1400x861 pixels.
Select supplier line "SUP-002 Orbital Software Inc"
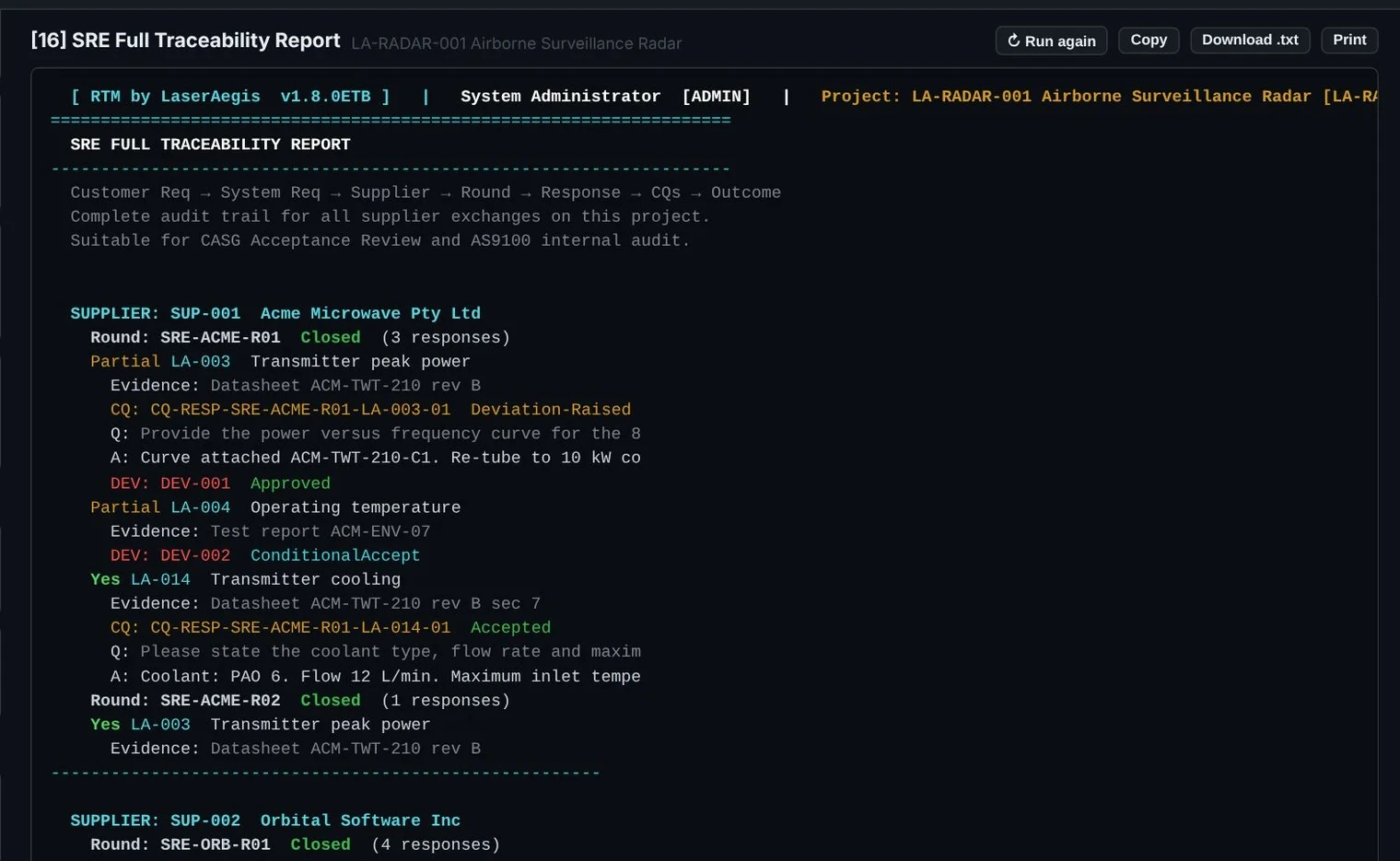tap(265, 820)
